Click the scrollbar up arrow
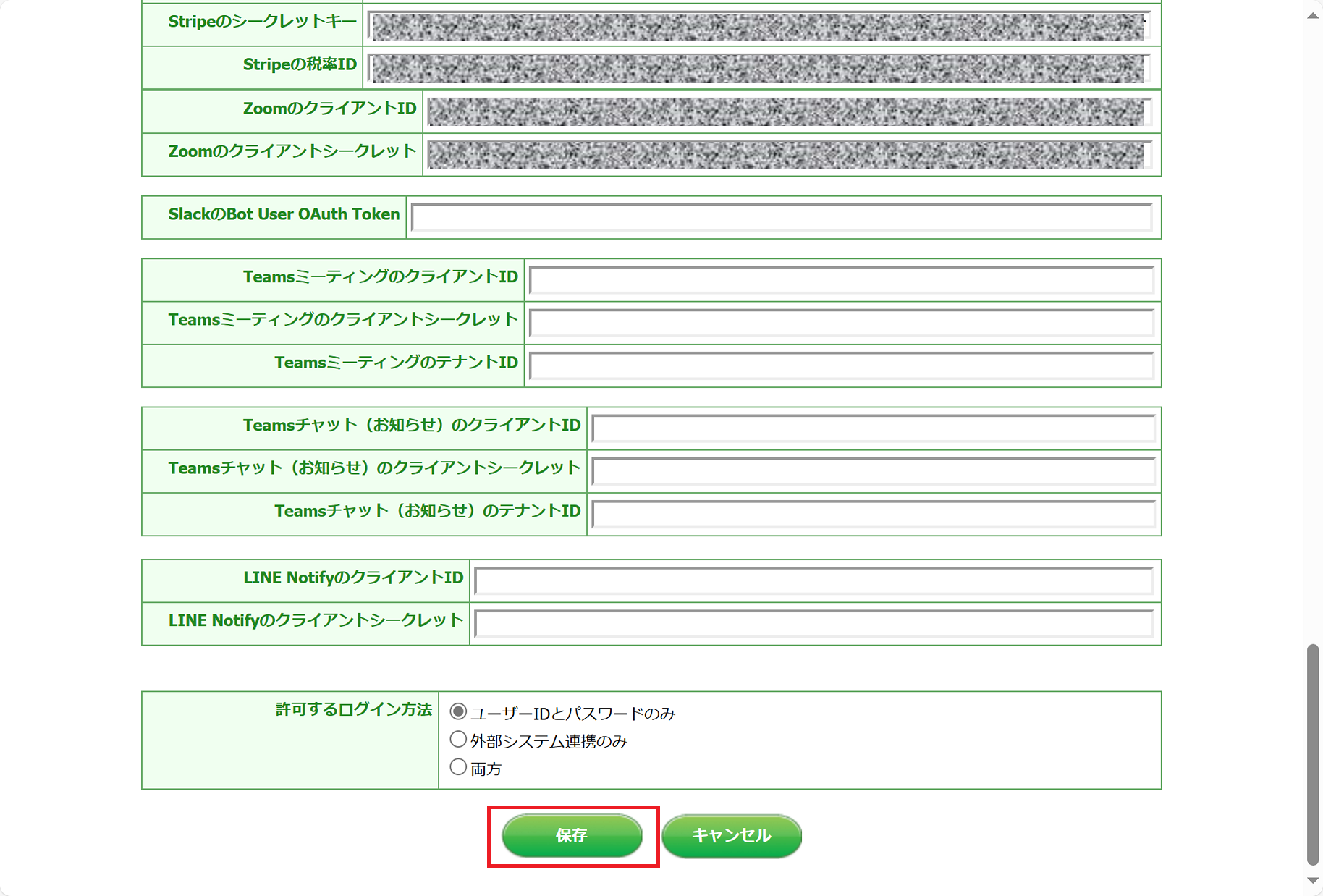 pyautogui.click(x=1313, y=16)
